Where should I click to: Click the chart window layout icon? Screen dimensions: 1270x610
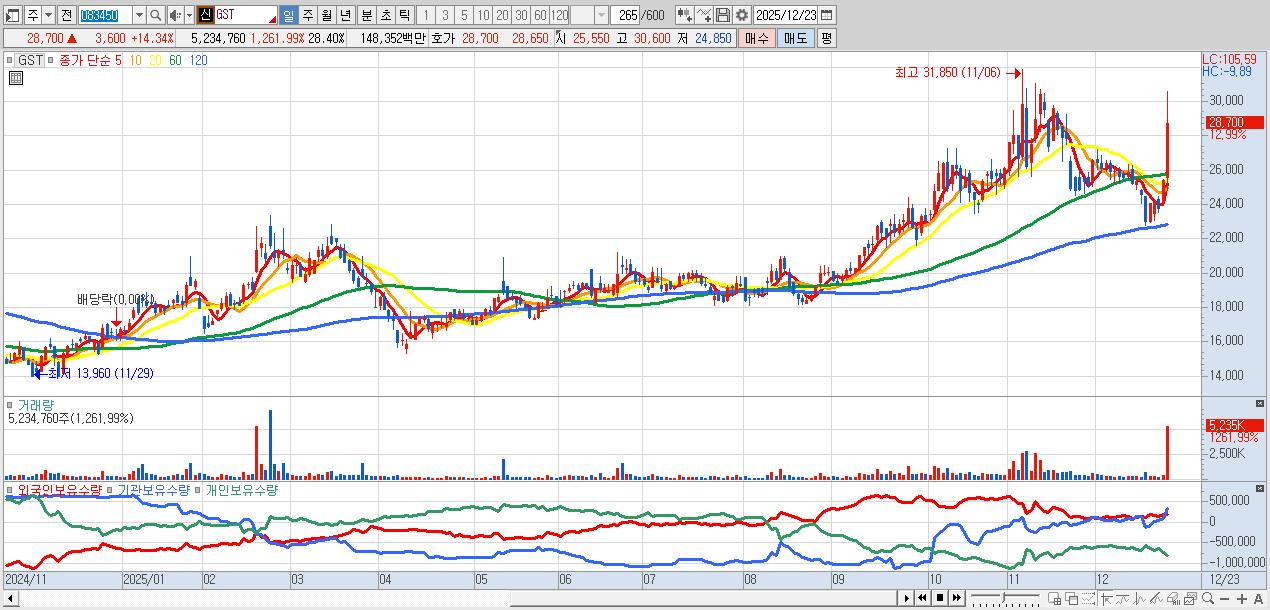(x=1190, y=599)
